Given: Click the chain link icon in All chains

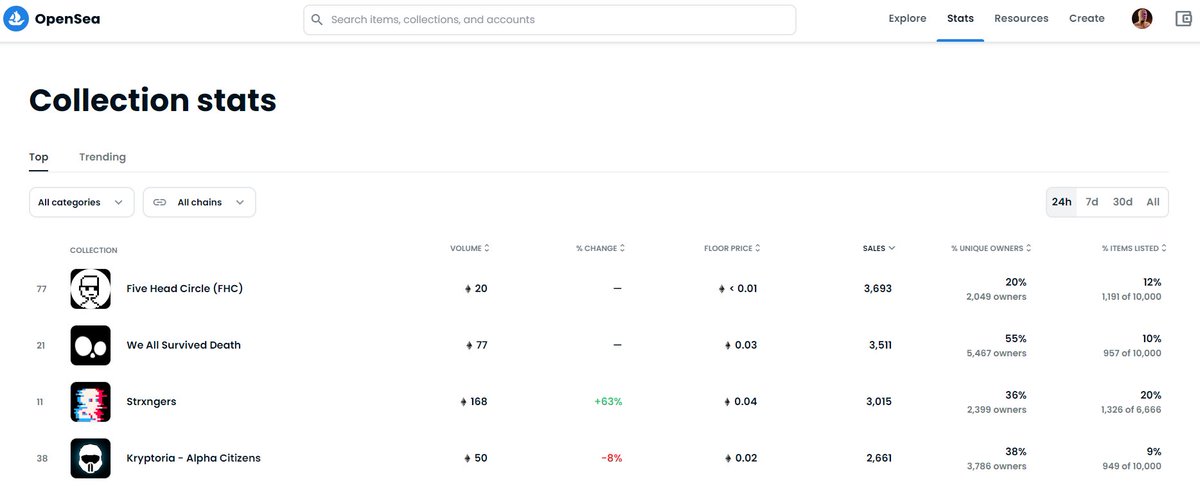Looking at the screenshot, I should coord(160,202).
